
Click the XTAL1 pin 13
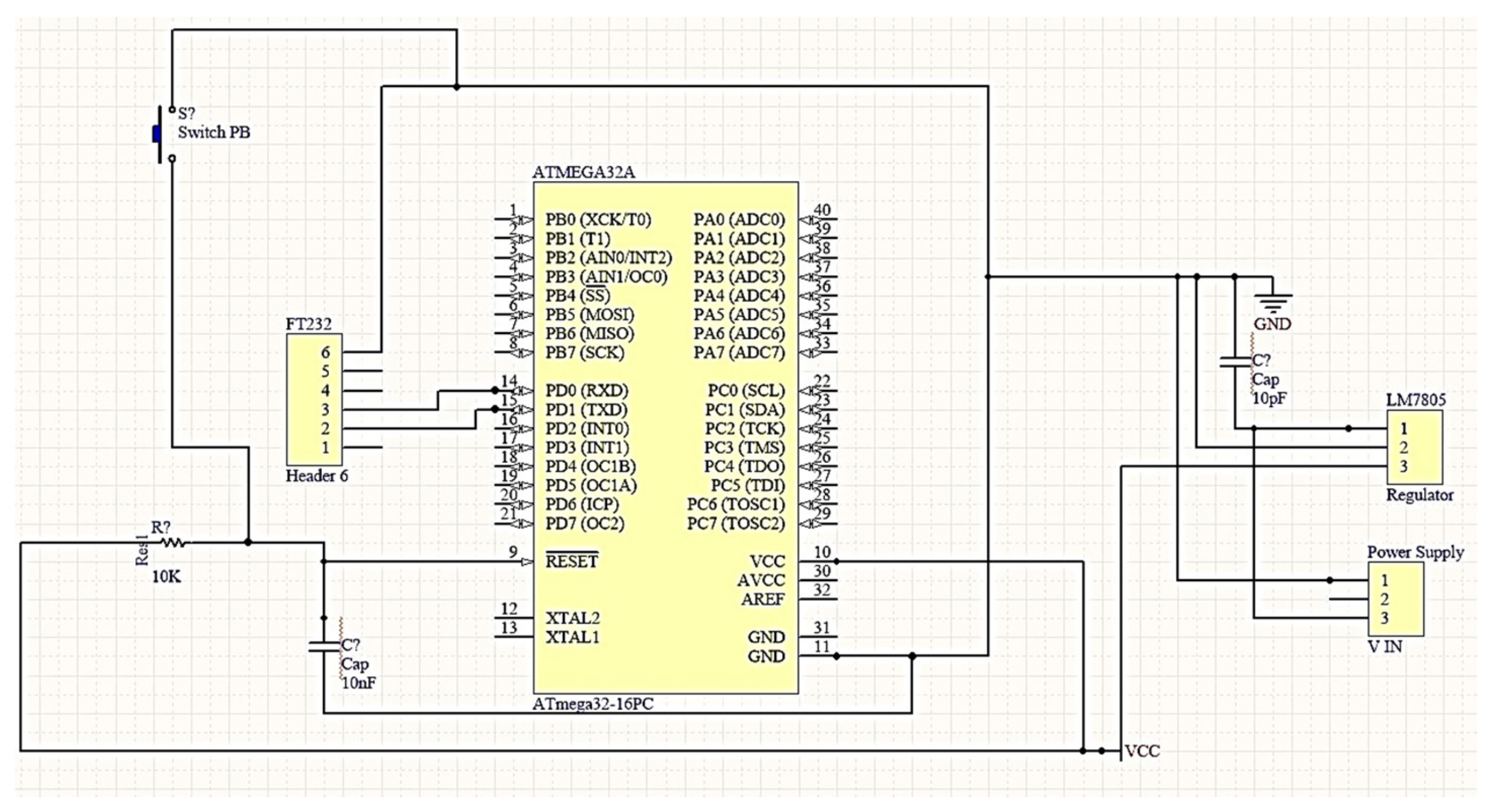[513, 637]
